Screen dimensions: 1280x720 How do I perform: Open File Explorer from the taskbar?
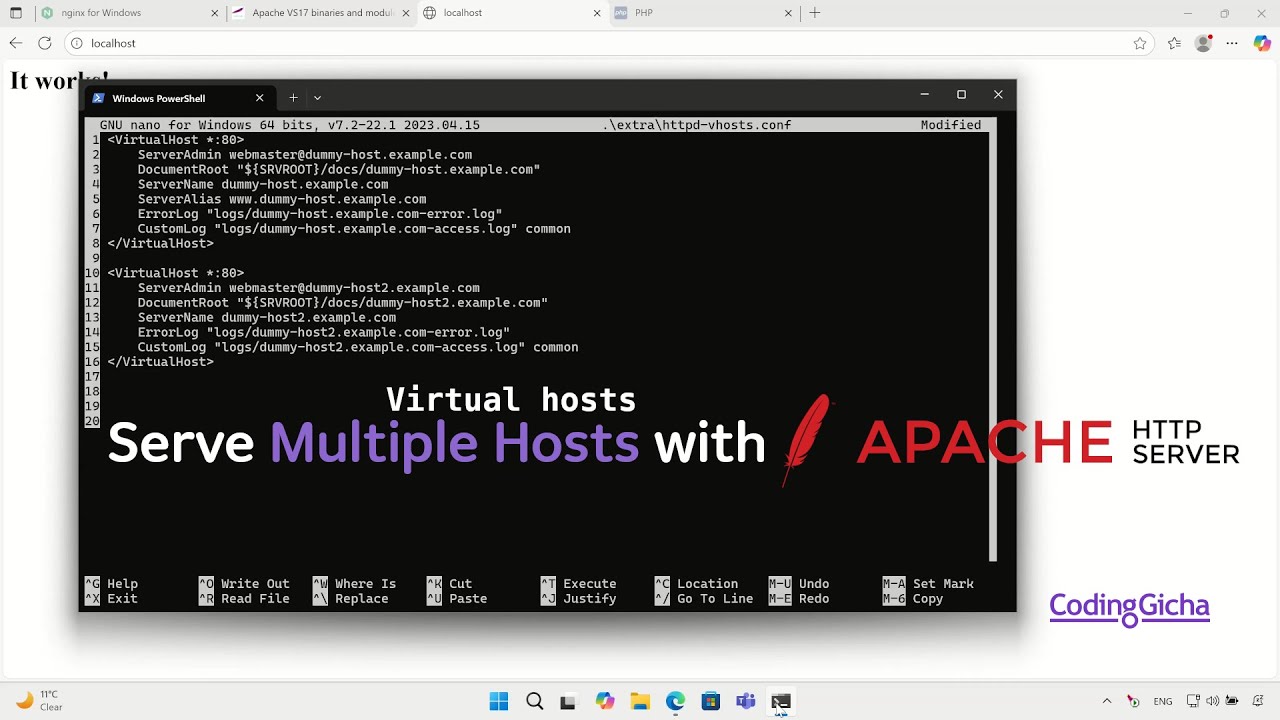point(640,701)
